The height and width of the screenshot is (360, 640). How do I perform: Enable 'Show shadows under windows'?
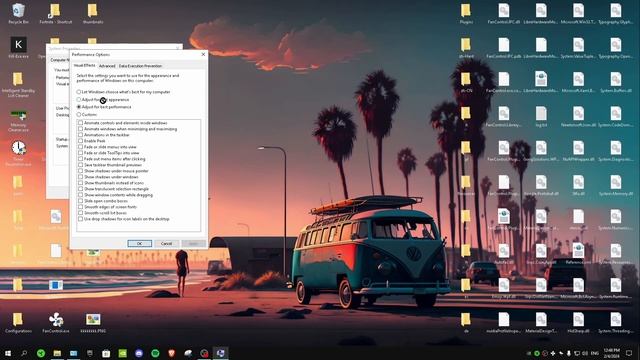click(80, 177)
